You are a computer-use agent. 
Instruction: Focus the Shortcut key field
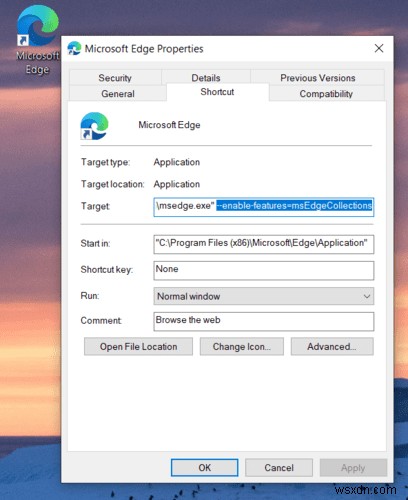tap(264, 270)
